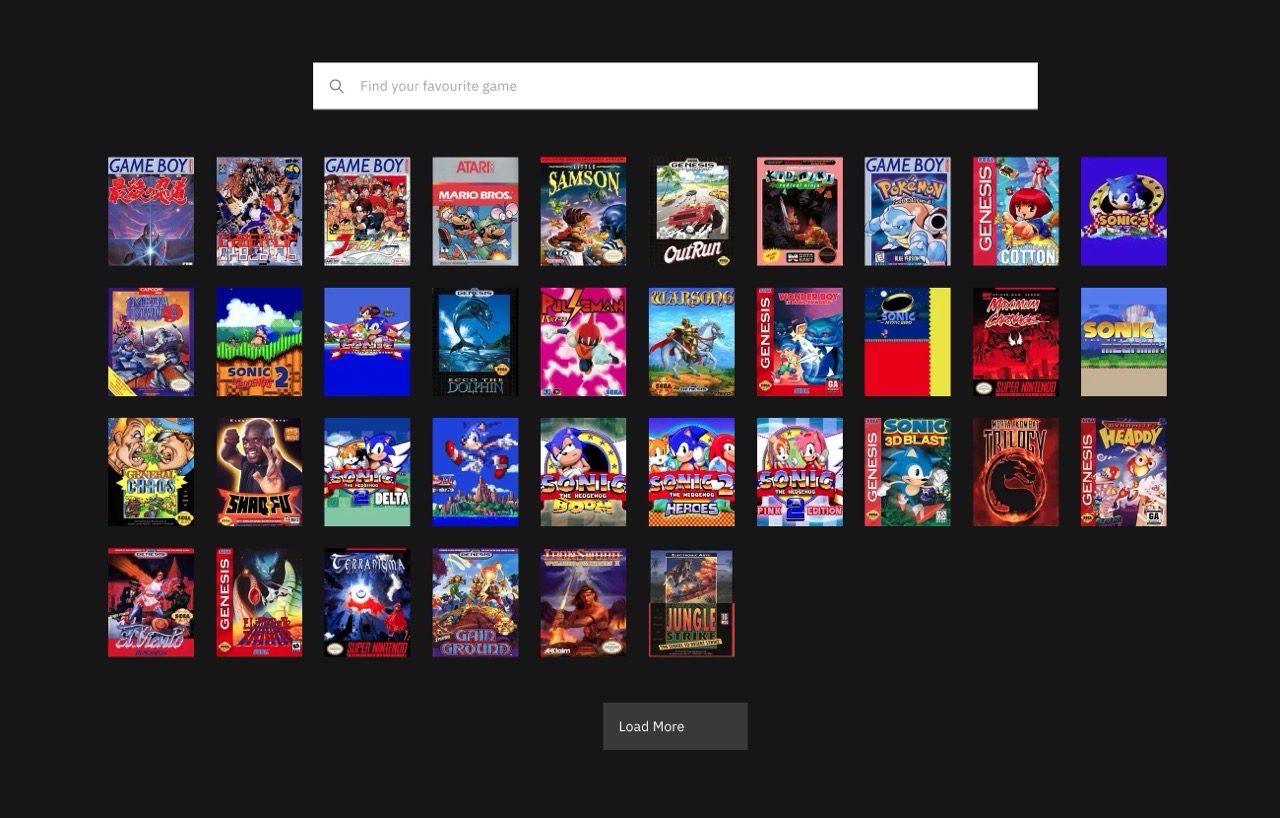Open the Game Boy Pokémon Blue cover
The height and width of the screenshot is (818, 1280).
click(908, 211)
